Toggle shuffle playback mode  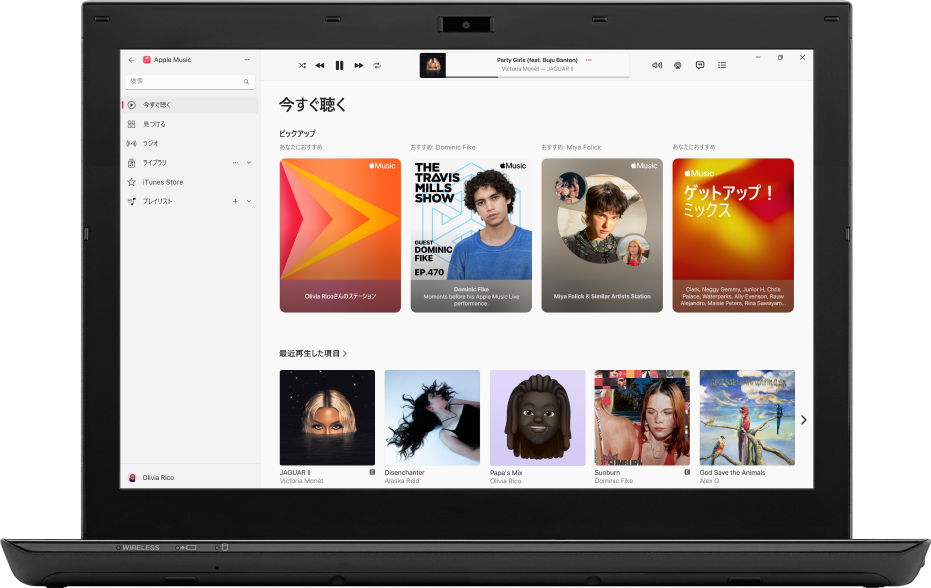pos(301,64)
